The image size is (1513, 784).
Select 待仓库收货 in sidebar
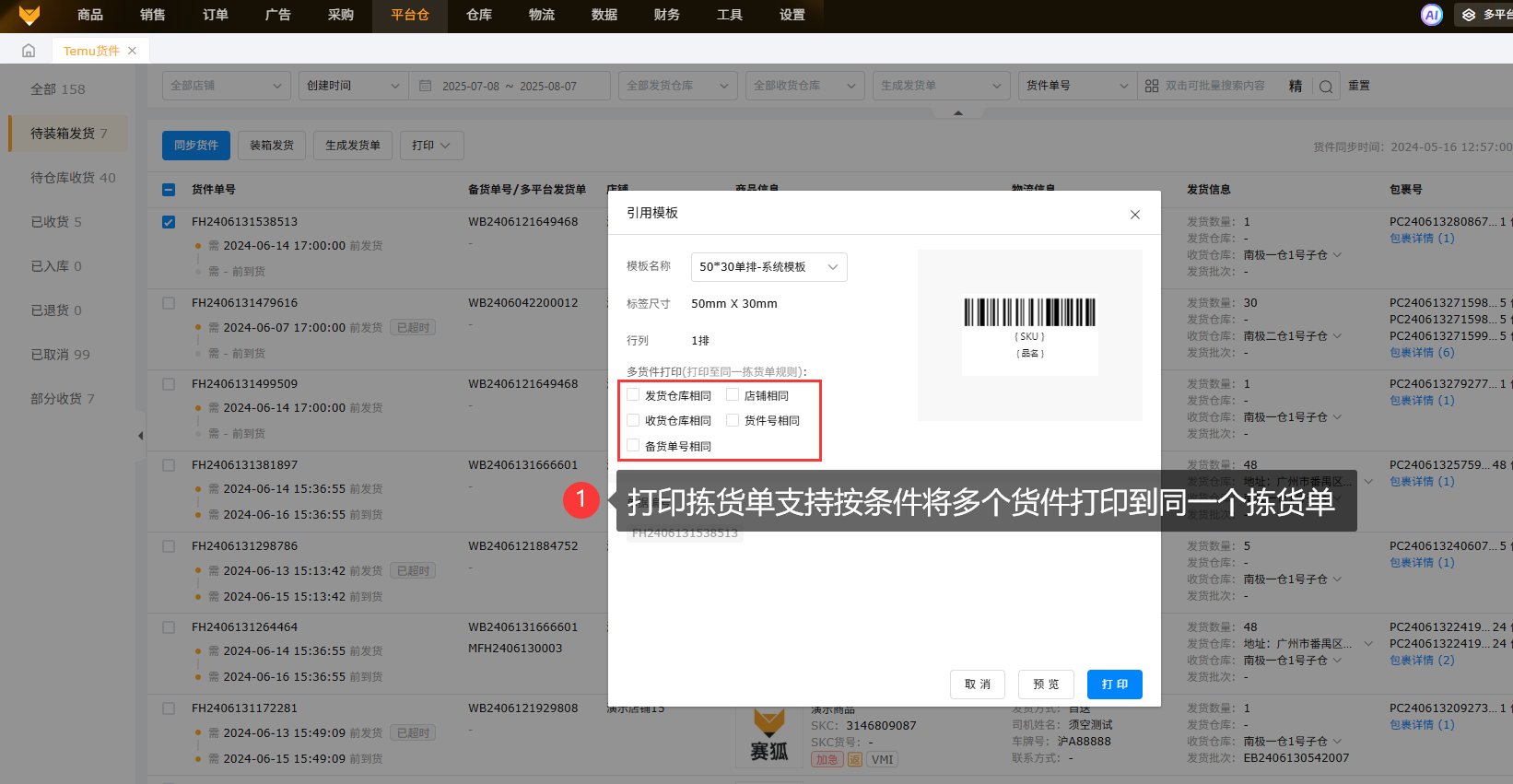[x=73, y=178]
